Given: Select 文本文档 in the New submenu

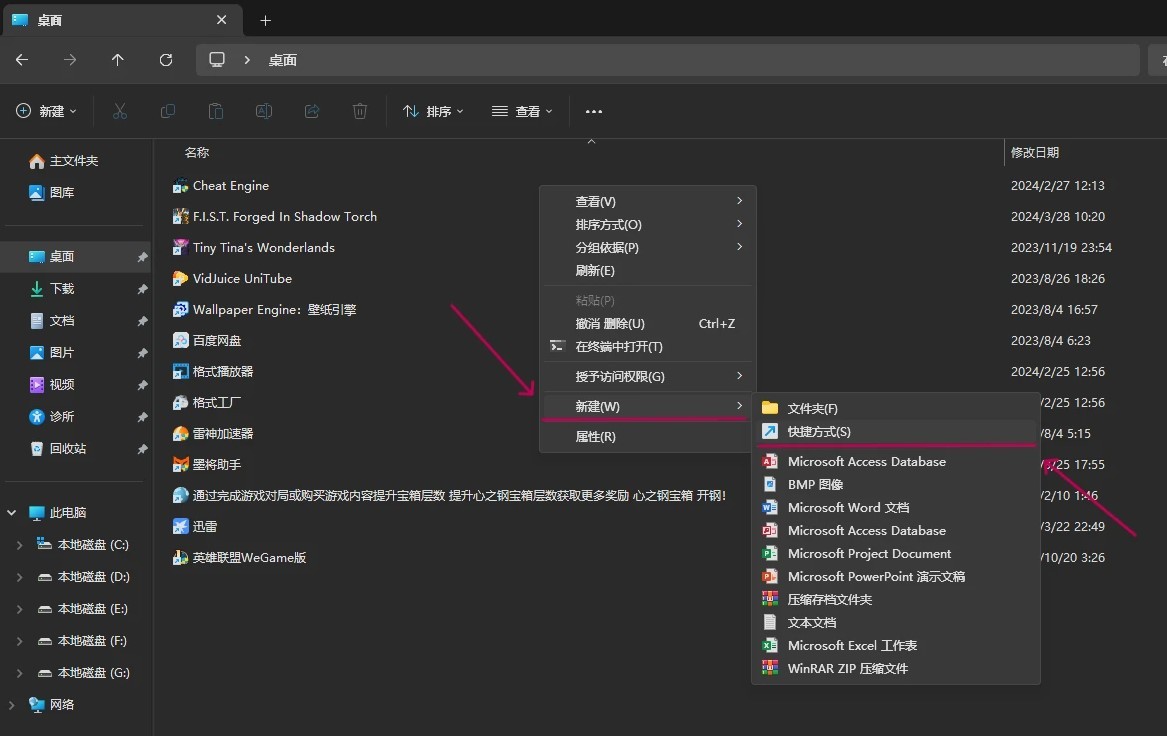Looking at the screenshot, I should (x=811, y=623).
